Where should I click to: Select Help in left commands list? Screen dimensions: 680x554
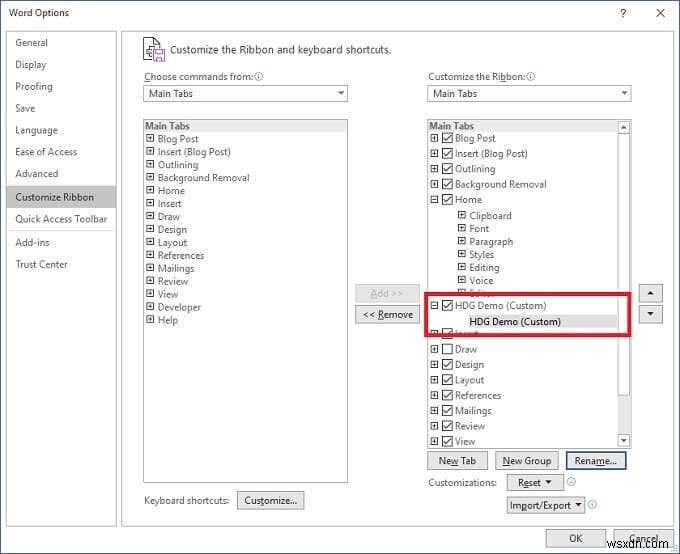coord(168,320)
